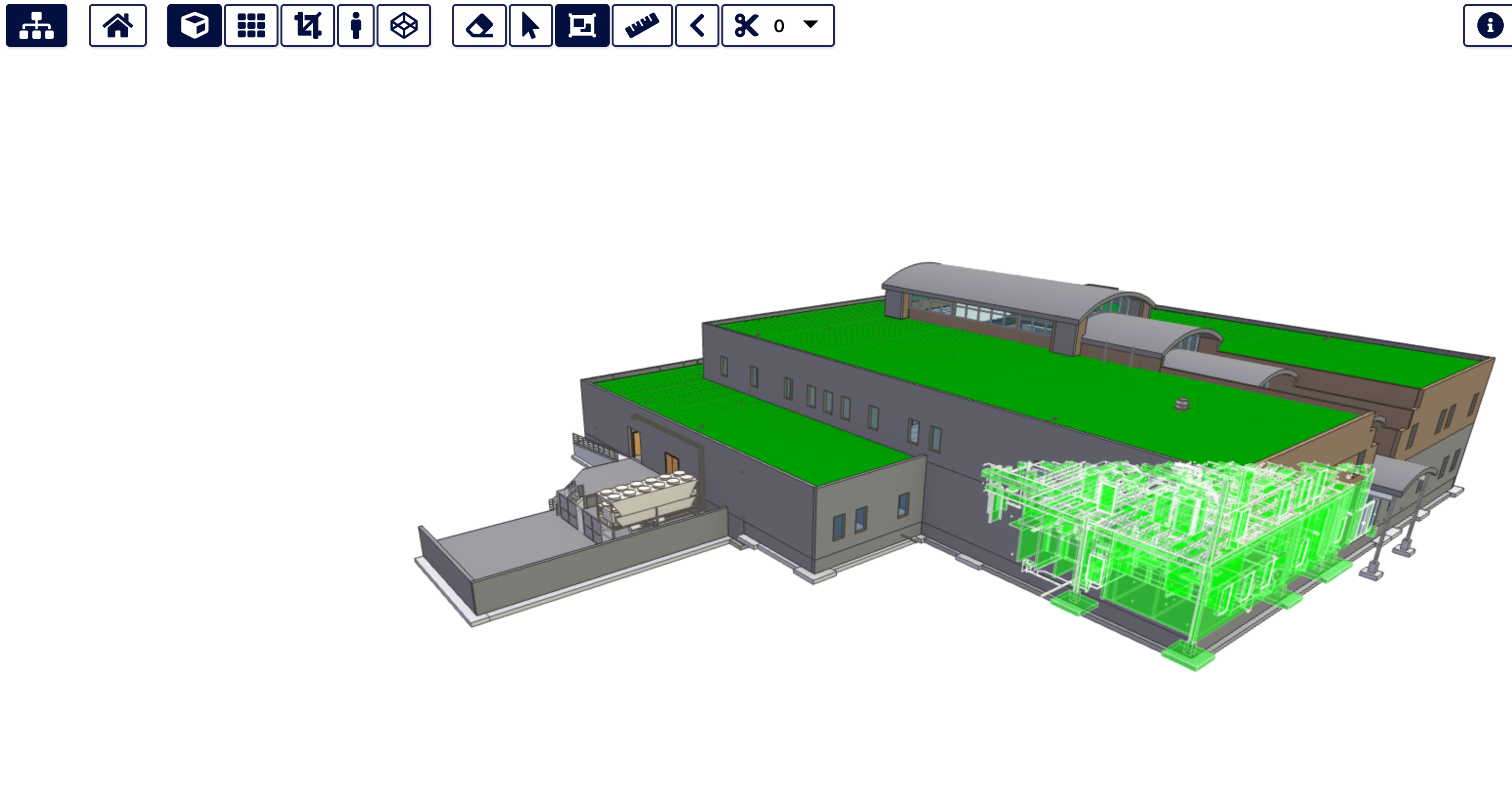Click the wireframe cube icon
The width and height of the screenshot is (1512, 790).
pos(404,25)
